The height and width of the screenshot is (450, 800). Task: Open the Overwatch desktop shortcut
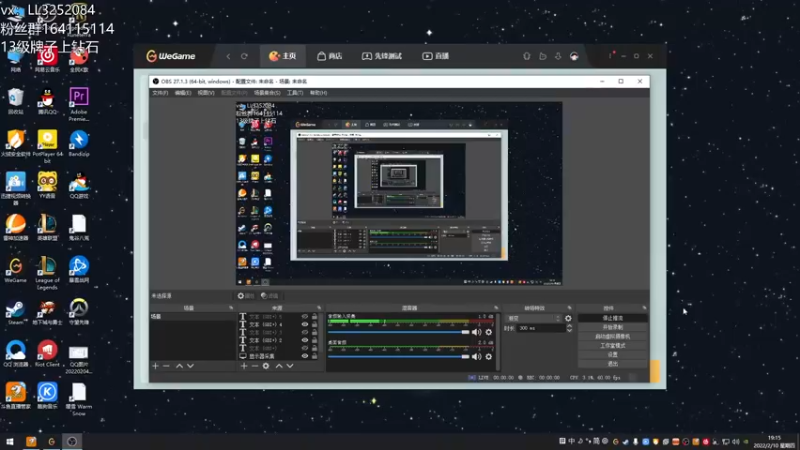click(79, 312)
